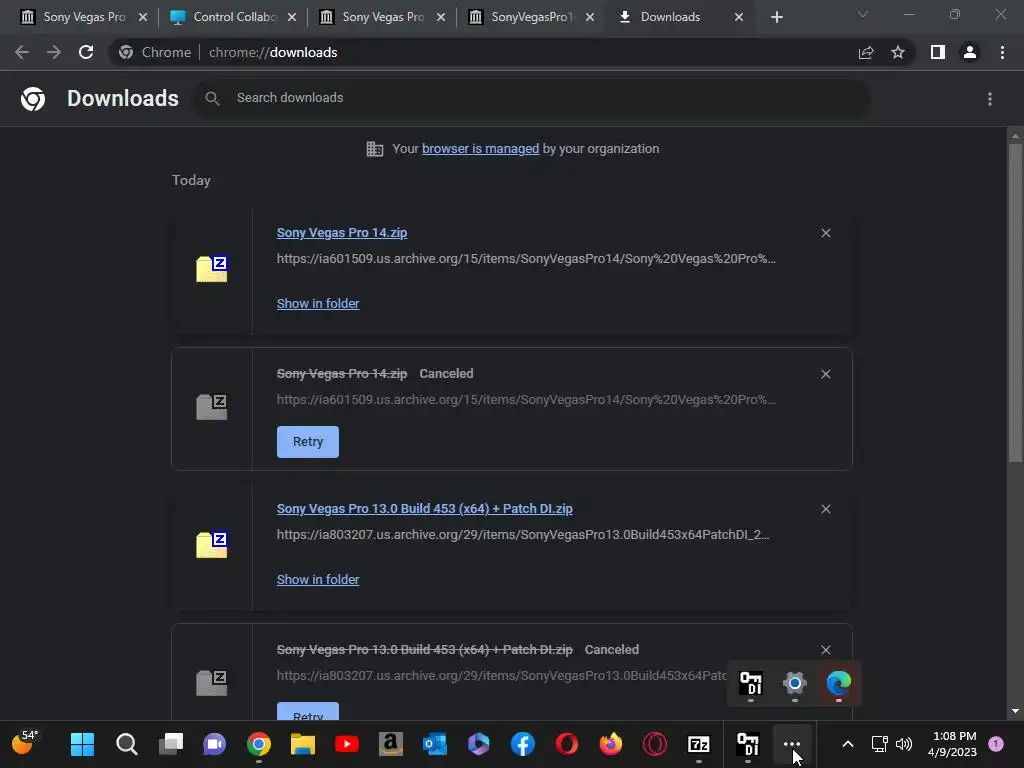Open settings gear app in overflow popup
Screen dimensions: 1024x768
click(x=795, y=683)
